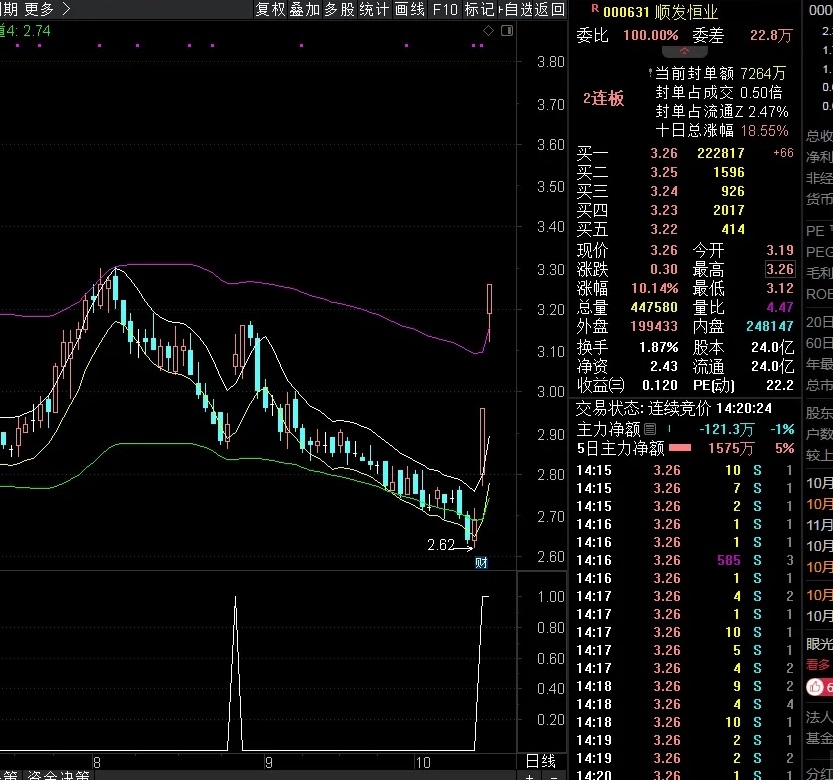Activate the 画线 drawing tool
The image size is (833, 780).
coord(410,10)
